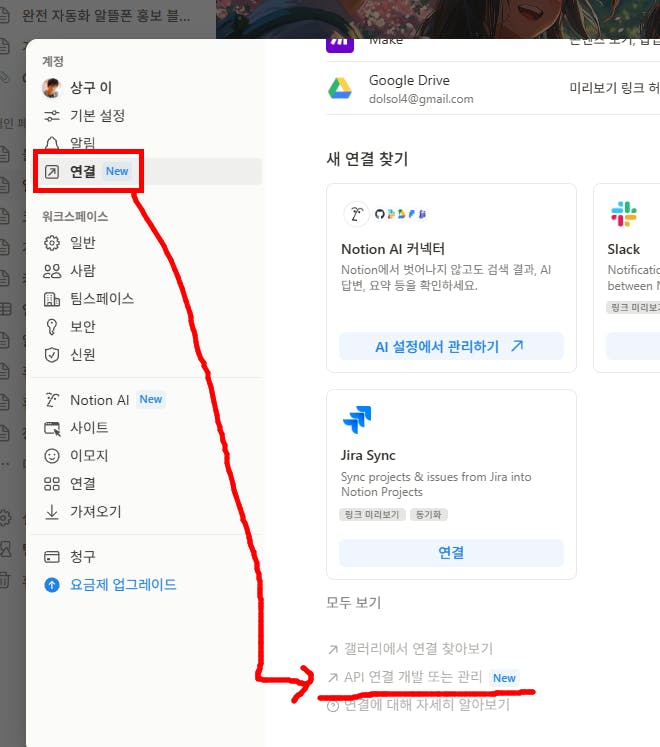
Task: Click the Jira Sync logo icon
Action: (357, 420)
